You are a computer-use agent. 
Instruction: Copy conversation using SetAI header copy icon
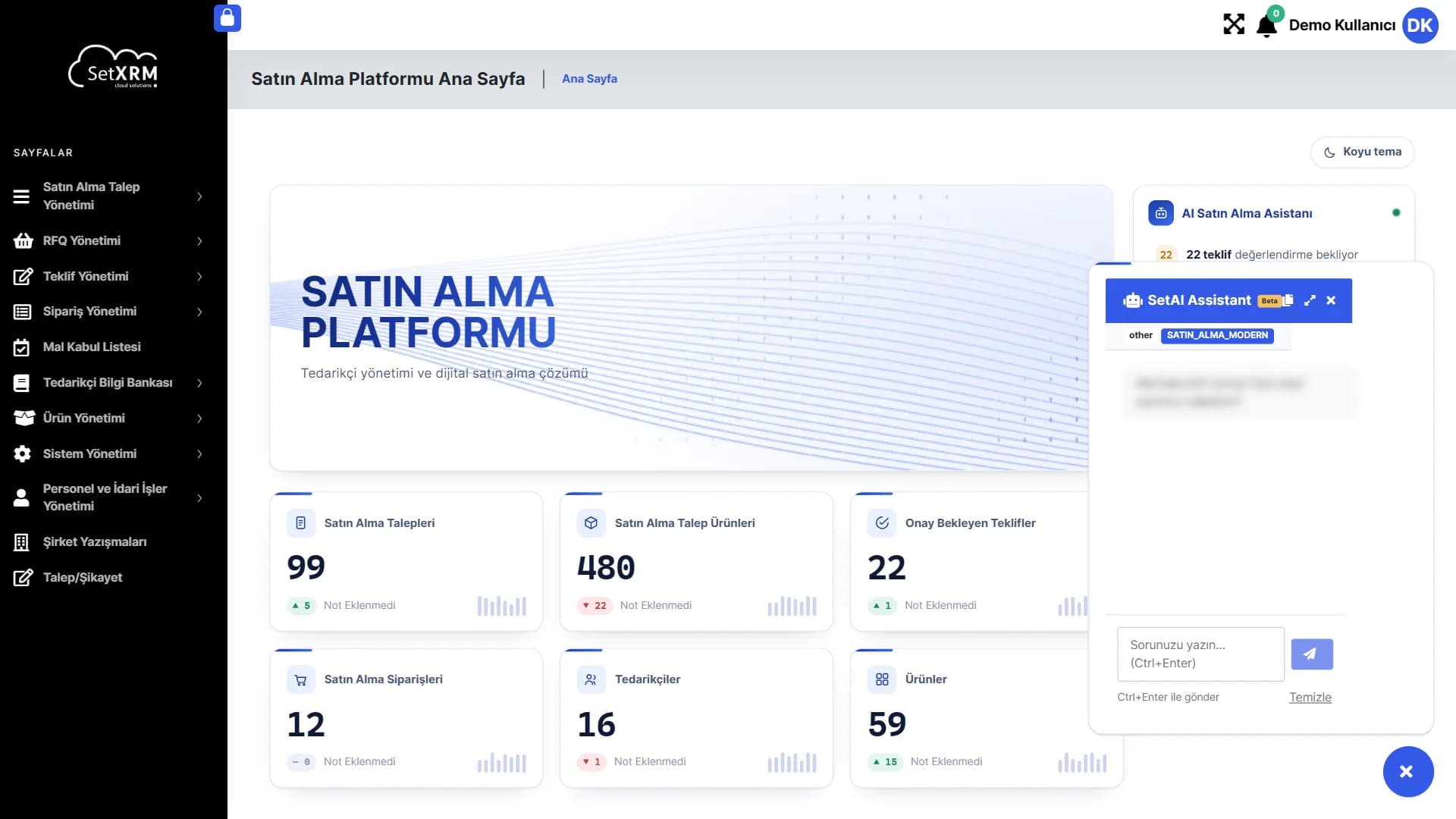[x=1288, y=300]
